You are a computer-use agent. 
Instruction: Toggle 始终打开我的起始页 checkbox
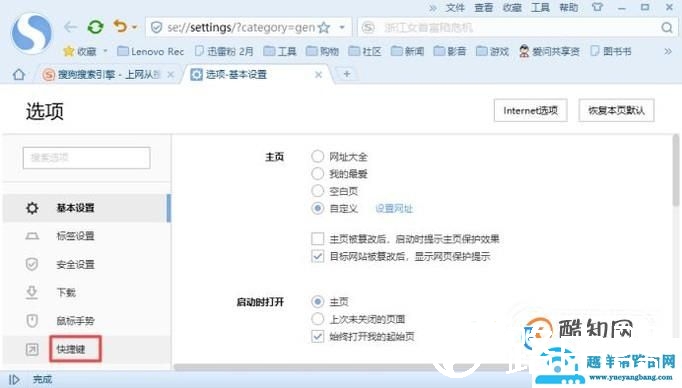(x=318, y=336)
